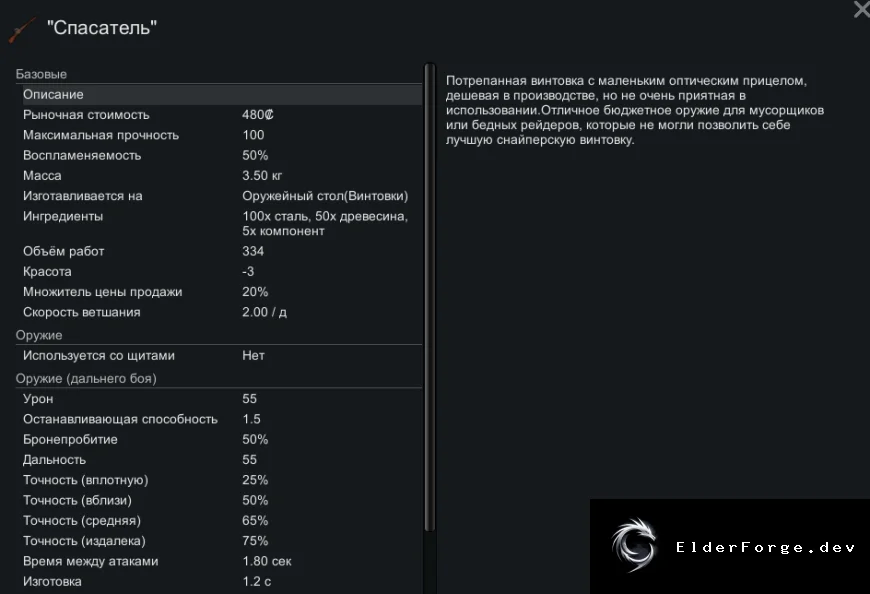Select the Описание row

[219, 95]
